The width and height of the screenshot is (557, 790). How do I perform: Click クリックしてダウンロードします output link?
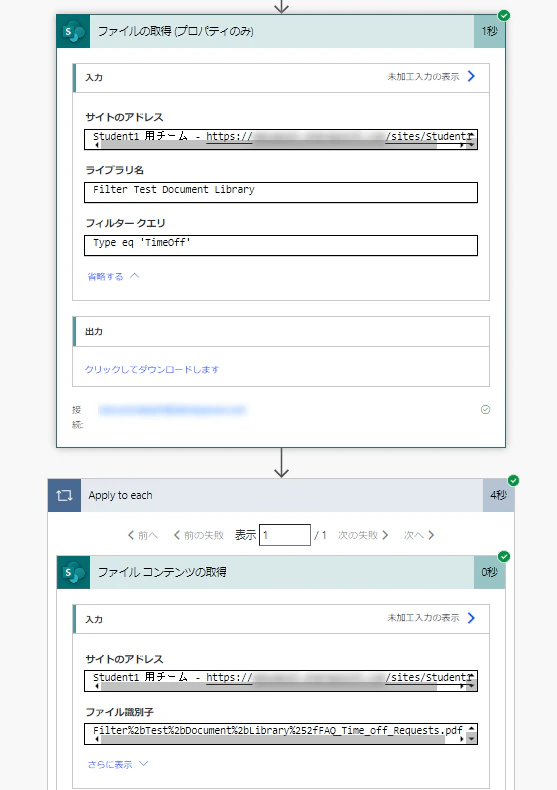pyautogui.click(x=152, y=369)
